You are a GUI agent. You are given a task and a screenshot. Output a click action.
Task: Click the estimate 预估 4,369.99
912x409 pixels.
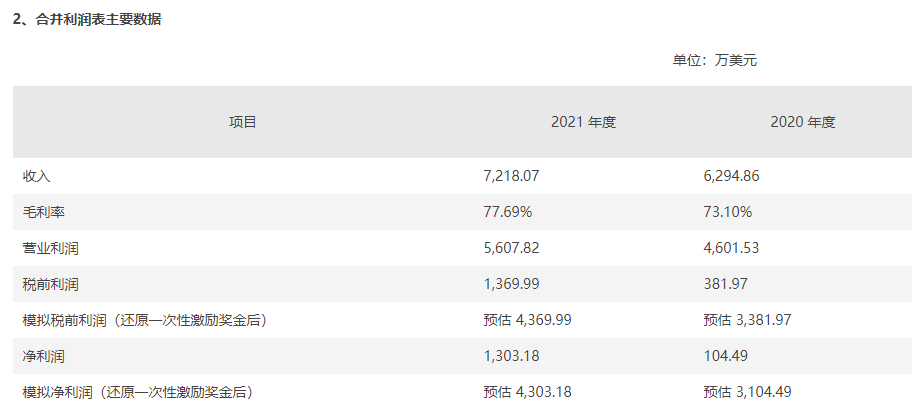coord(528,320)
